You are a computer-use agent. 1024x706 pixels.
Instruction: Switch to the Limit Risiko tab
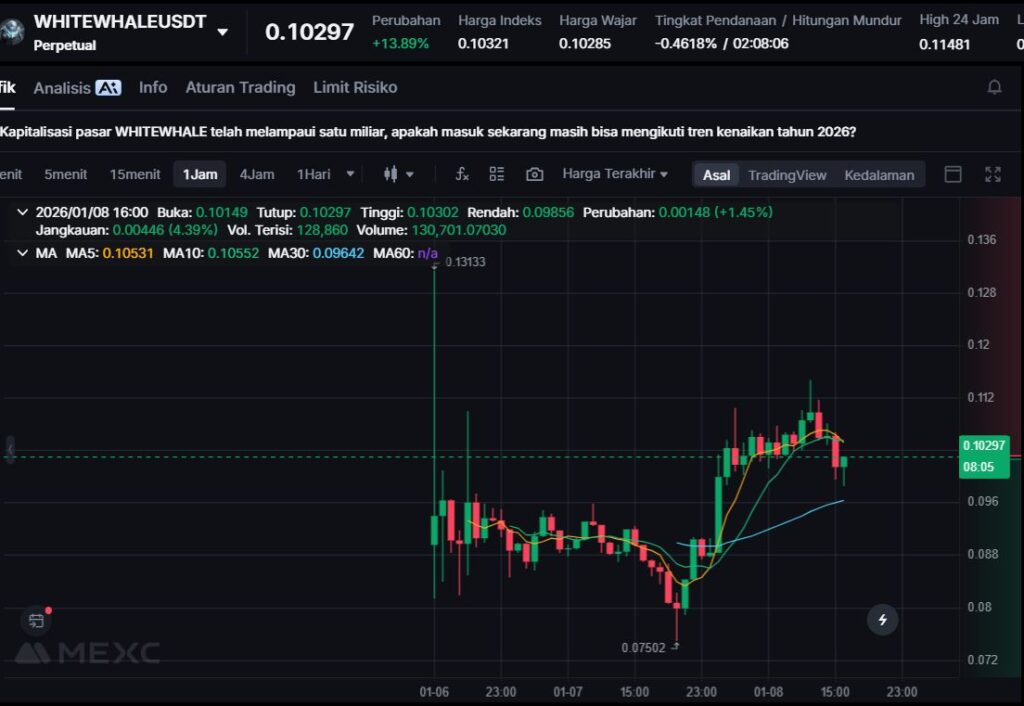[x=355, y=87]
